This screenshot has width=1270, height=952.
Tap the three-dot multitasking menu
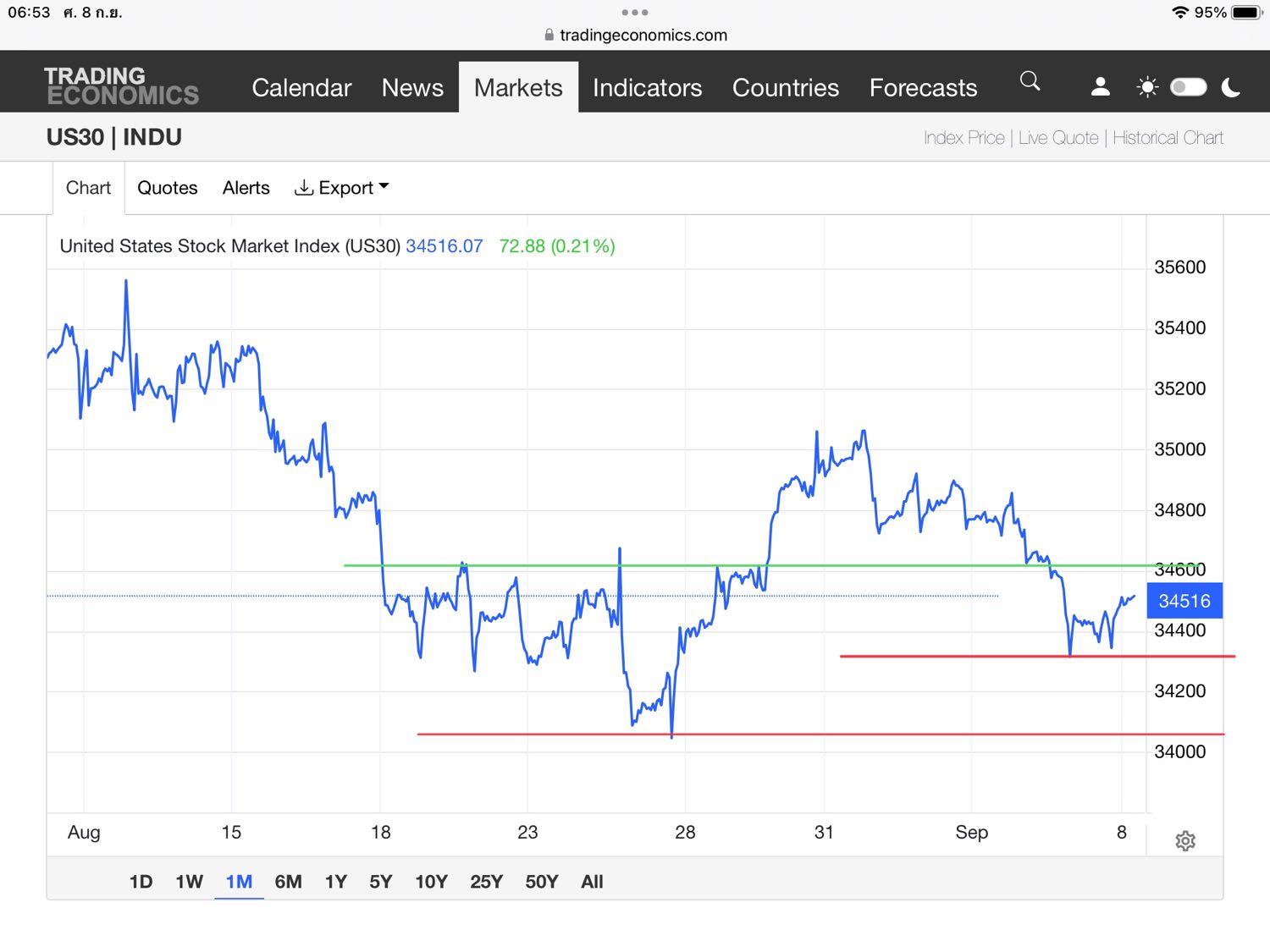tap(634, 12)
